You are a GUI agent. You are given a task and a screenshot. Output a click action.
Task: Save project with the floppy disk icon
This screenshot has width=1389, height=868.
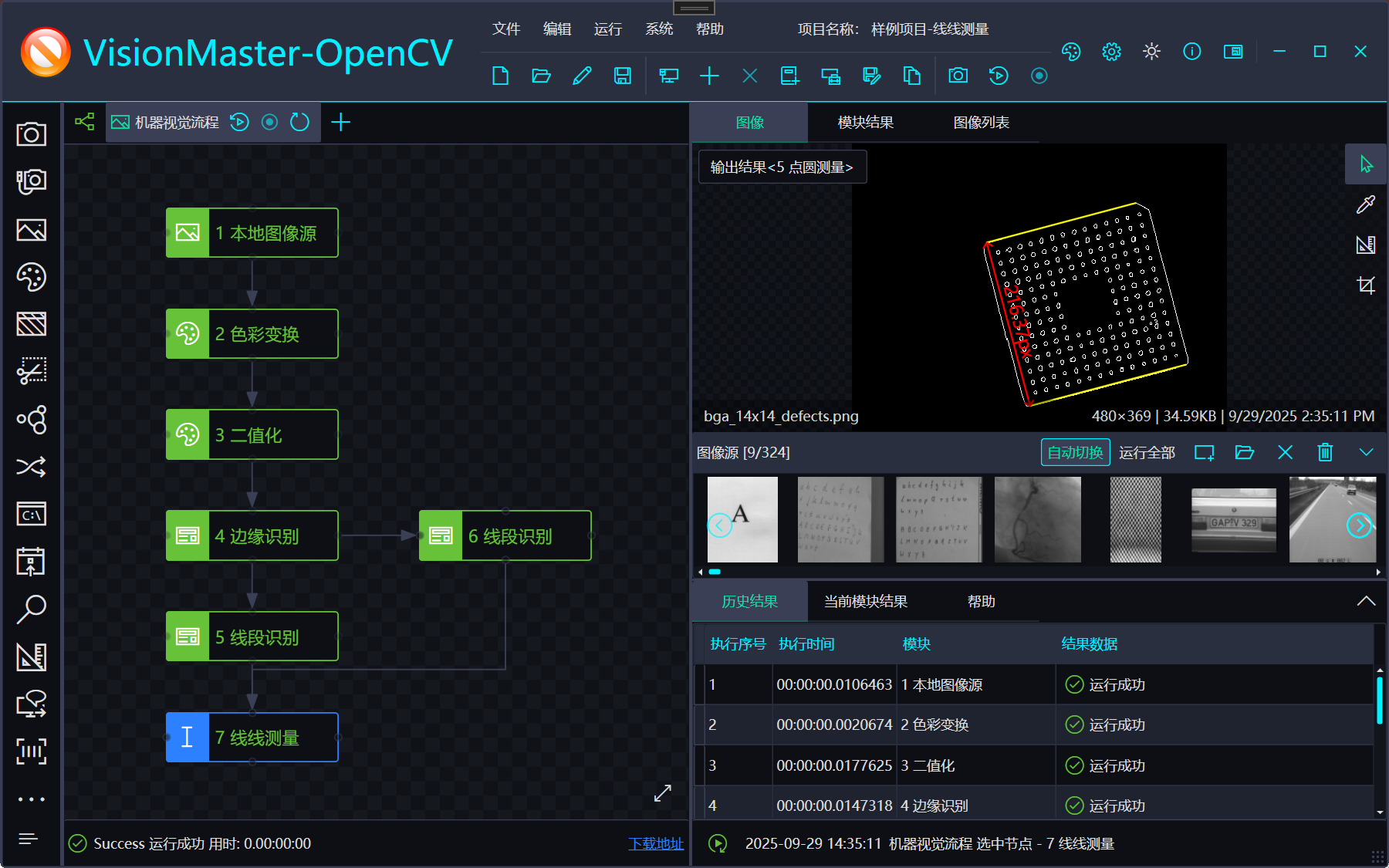tap(622, 76)
